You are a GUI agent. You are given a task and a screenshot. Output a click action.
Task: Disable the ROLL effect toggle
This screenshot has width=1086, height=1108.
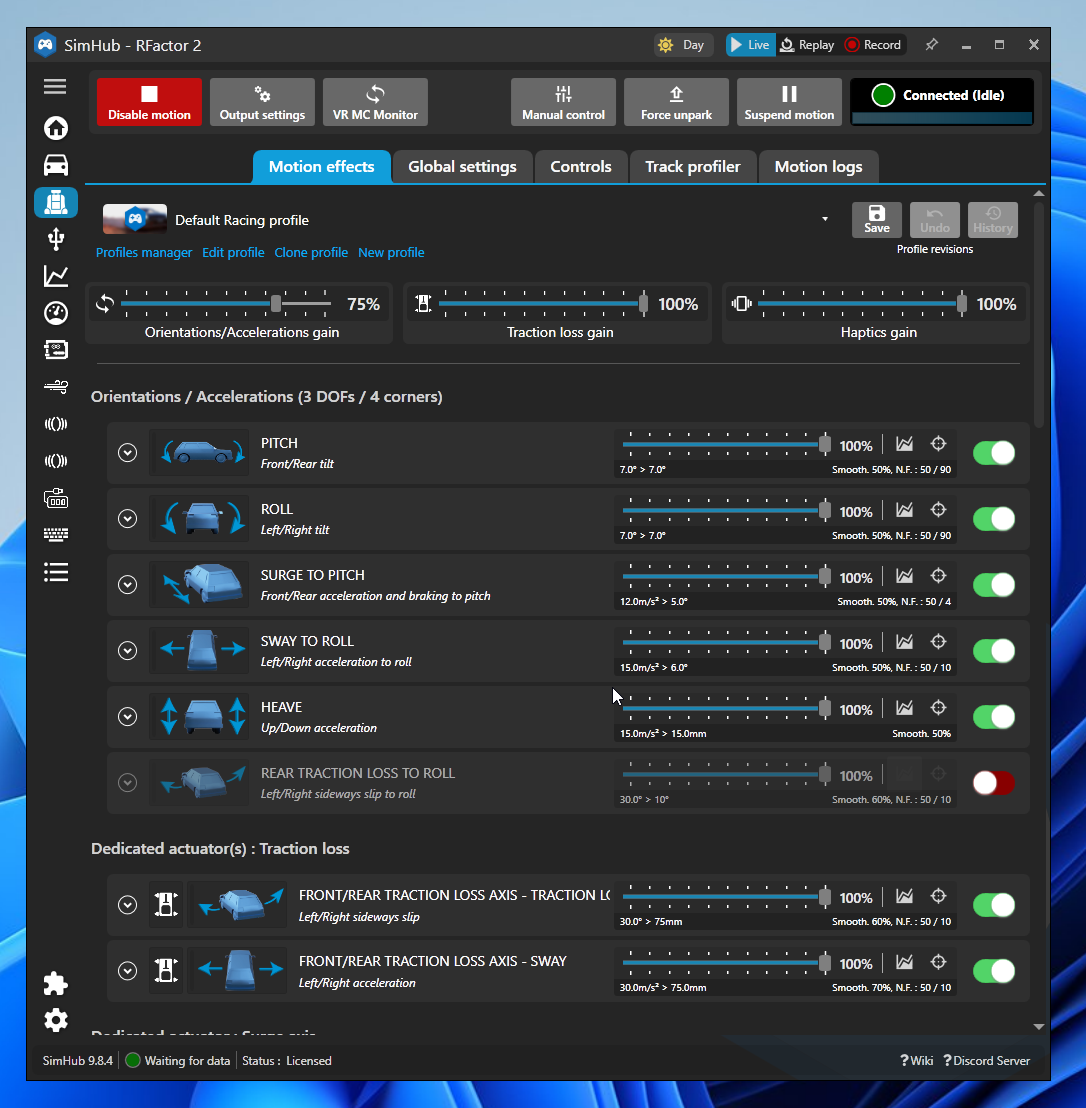coord(993,519)
